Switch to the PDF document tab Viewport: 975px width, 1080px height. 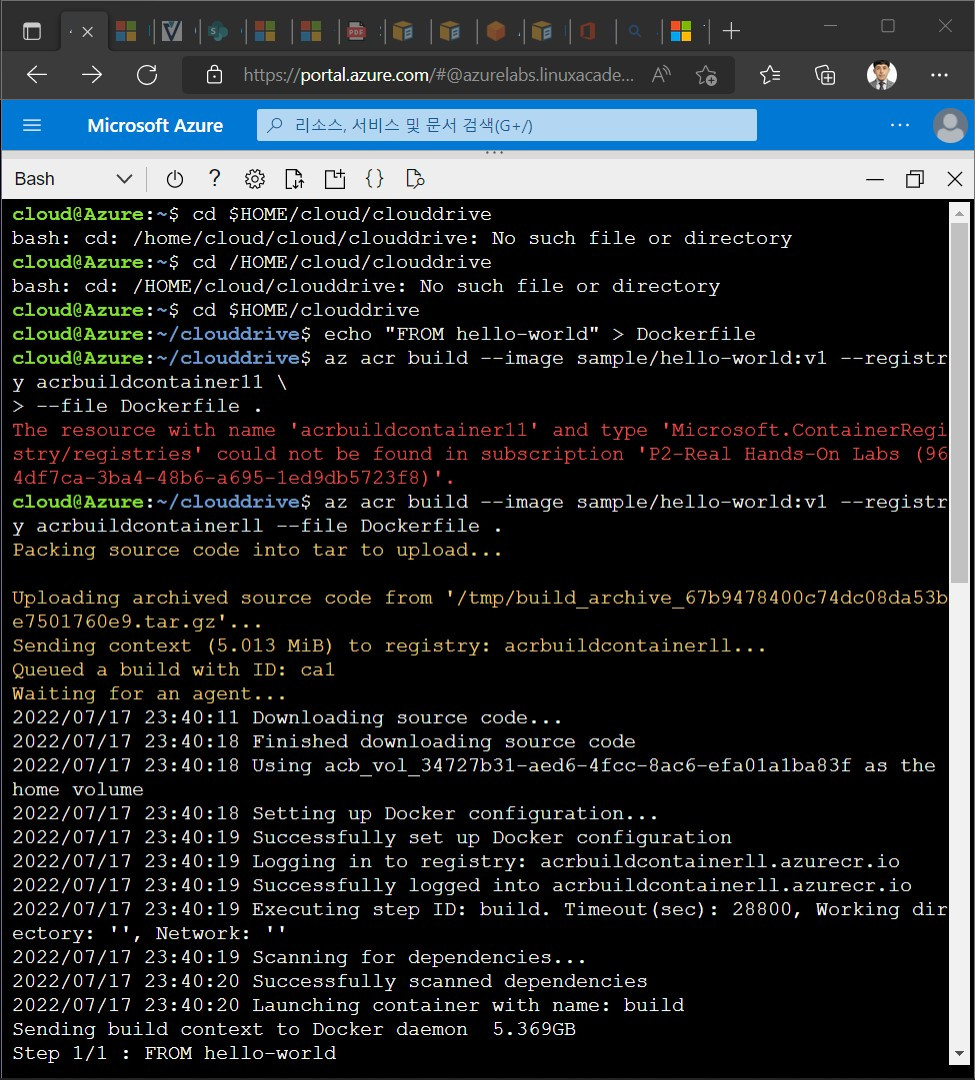357,31
